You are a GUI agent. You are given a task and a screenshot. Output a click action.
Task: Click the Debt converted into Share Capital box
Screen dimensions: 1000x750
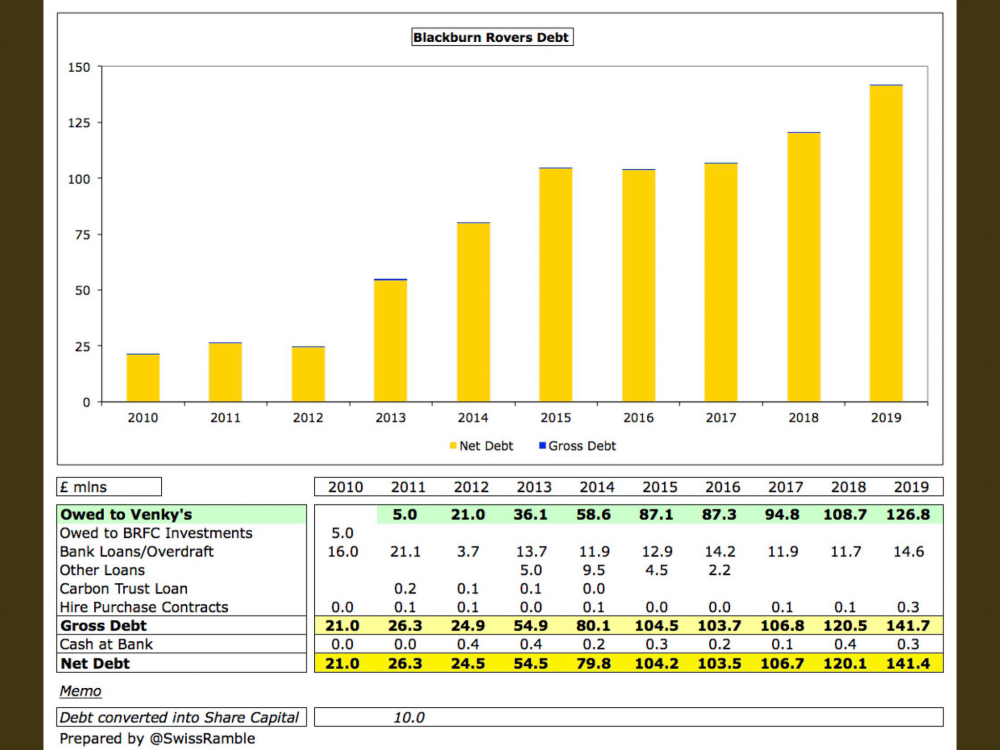pos(181,717)
